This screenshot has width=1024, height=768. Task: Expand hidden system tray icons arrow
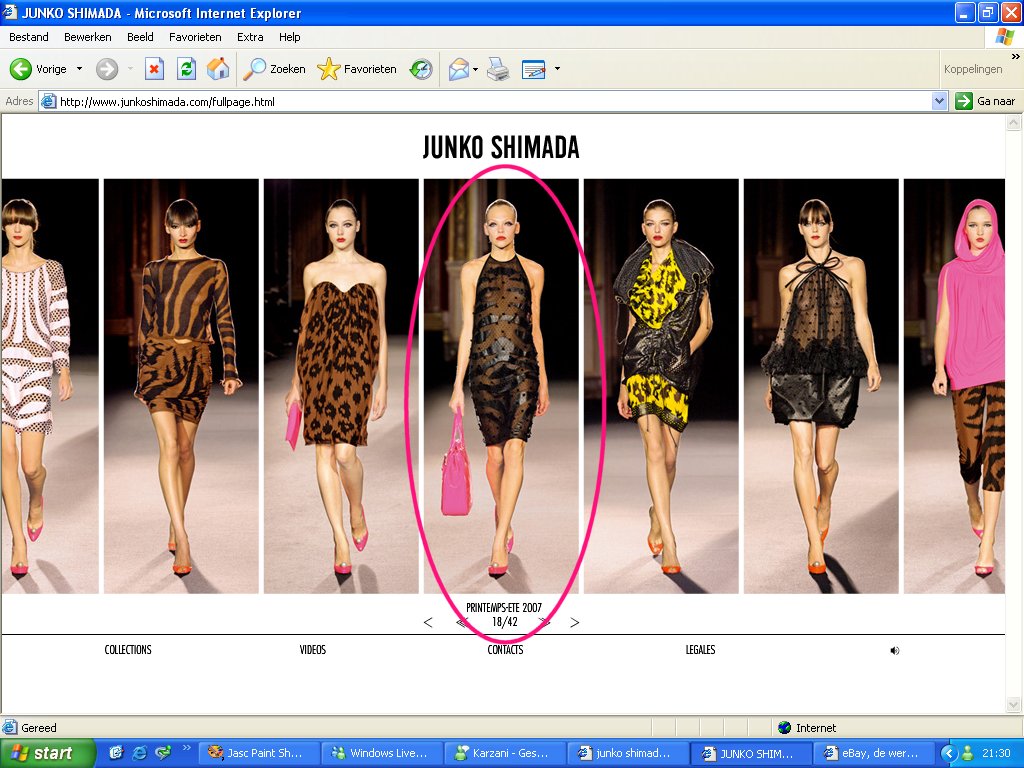(x=950, y=753)
